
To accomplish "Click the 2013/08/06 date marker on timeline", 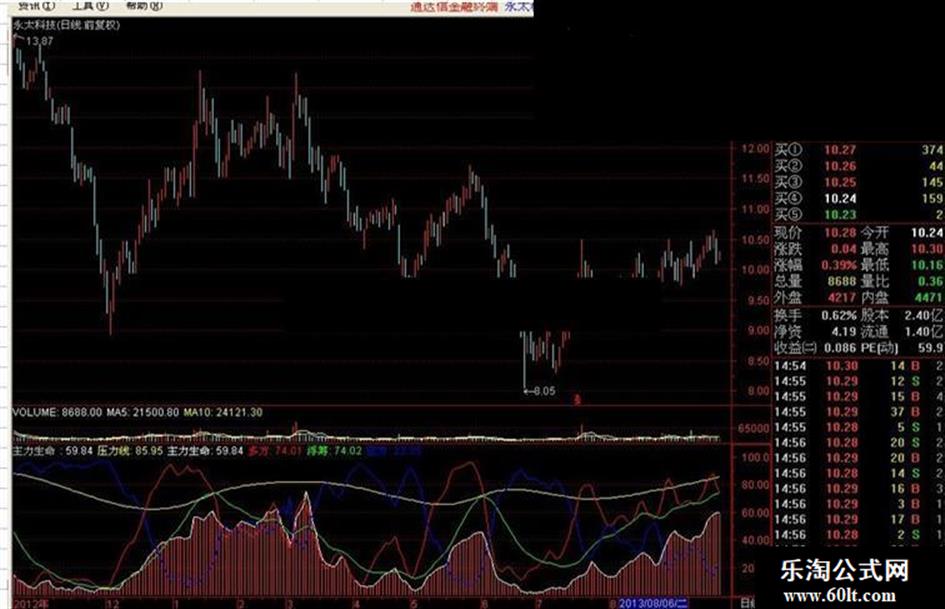I will click(653, 603).
